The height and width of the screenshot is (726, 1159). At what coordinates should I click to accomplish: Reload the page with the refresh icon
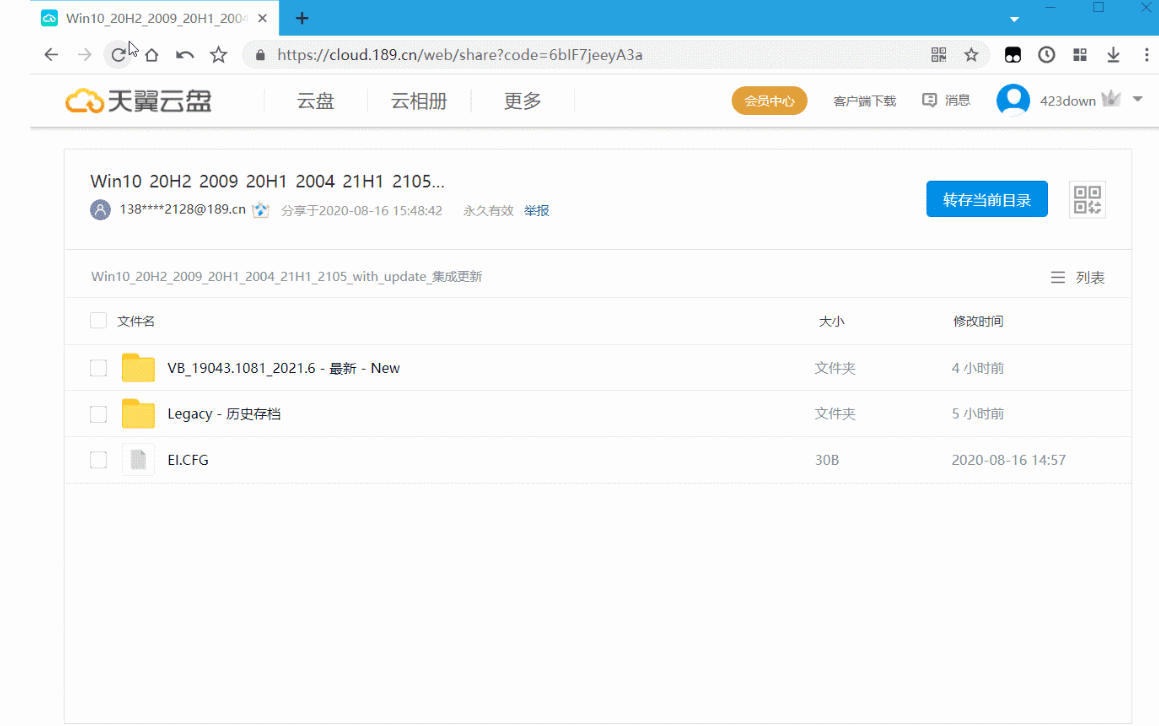(118, 55)
